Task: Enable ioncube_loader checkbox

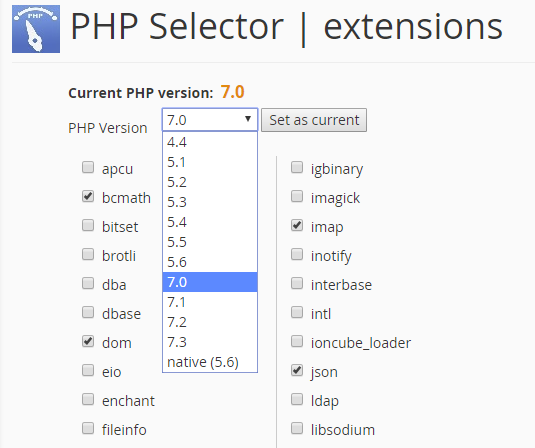Action: click(x=297, y=341)
